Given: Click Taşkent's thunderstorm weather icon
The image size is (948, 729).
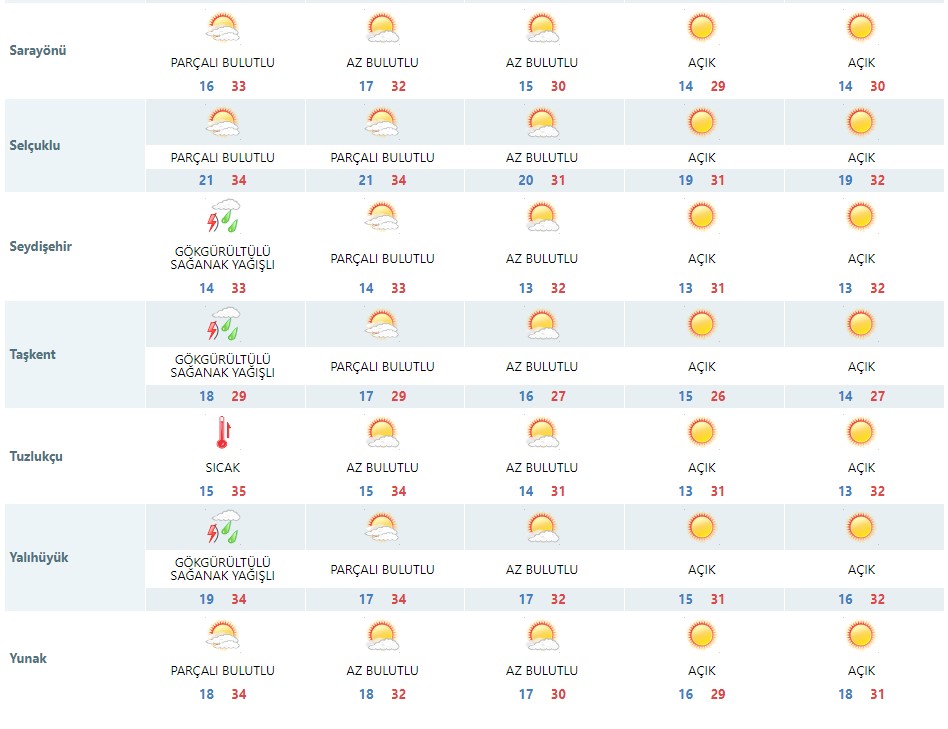Looking at the screenshot, I should point(223,325).
